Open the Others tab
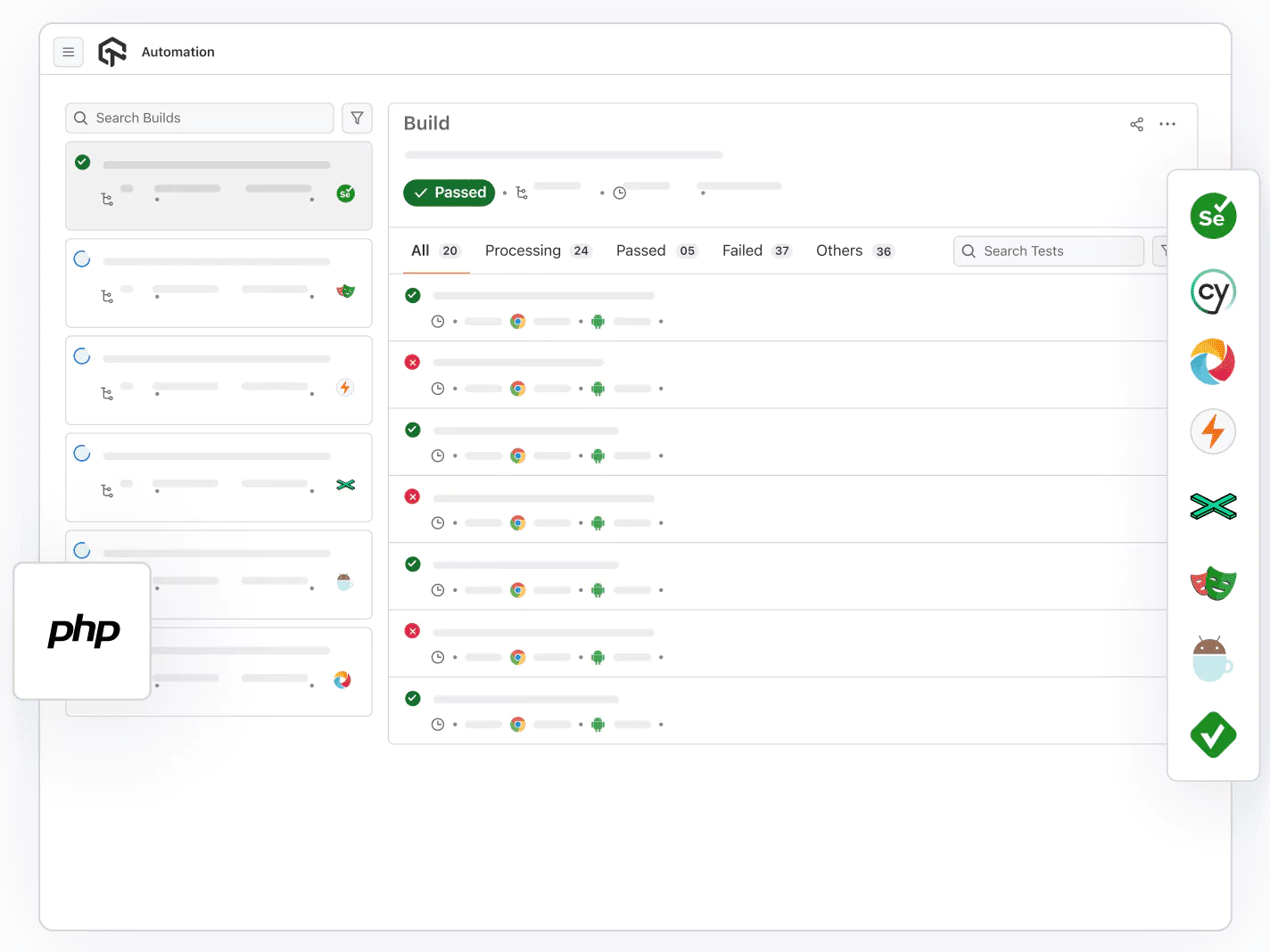Image resolution: width=1270 pixels, height=952 pixels. pyautogui.click(x=854, y=251)
